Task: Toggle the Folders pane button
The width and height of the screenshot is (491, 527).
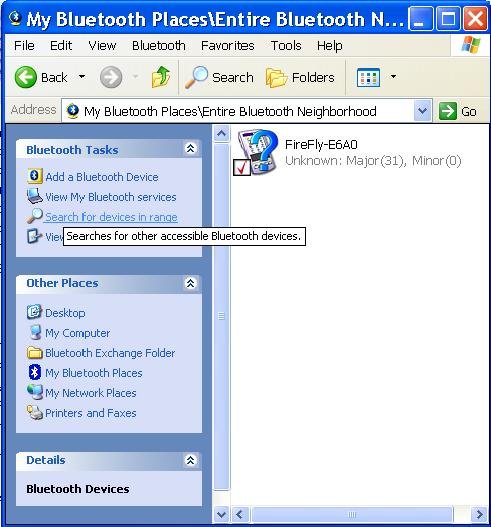Action: (300, 78)
